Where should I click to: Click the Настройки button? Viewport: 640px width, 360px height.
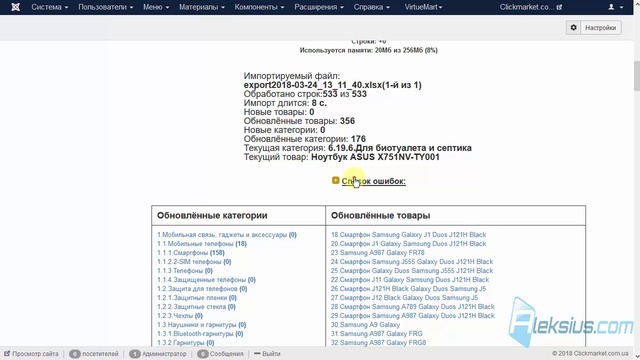tap(600, 27)
